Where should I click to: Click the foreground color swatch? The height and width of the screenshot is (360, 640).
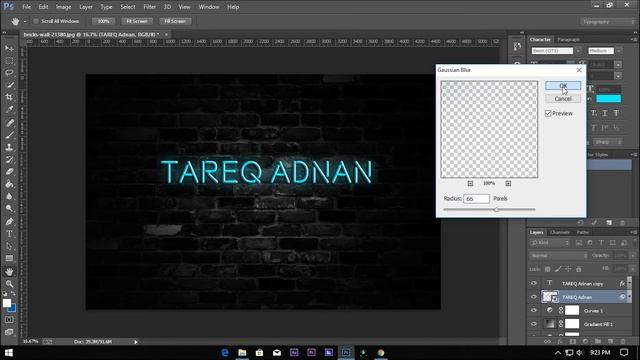pos(7,303)
